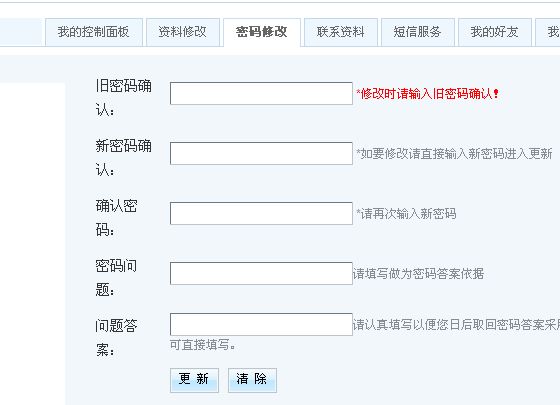Click the 问题答案 field label
This screenshot has width=560, height=405.
coord(116,338)
